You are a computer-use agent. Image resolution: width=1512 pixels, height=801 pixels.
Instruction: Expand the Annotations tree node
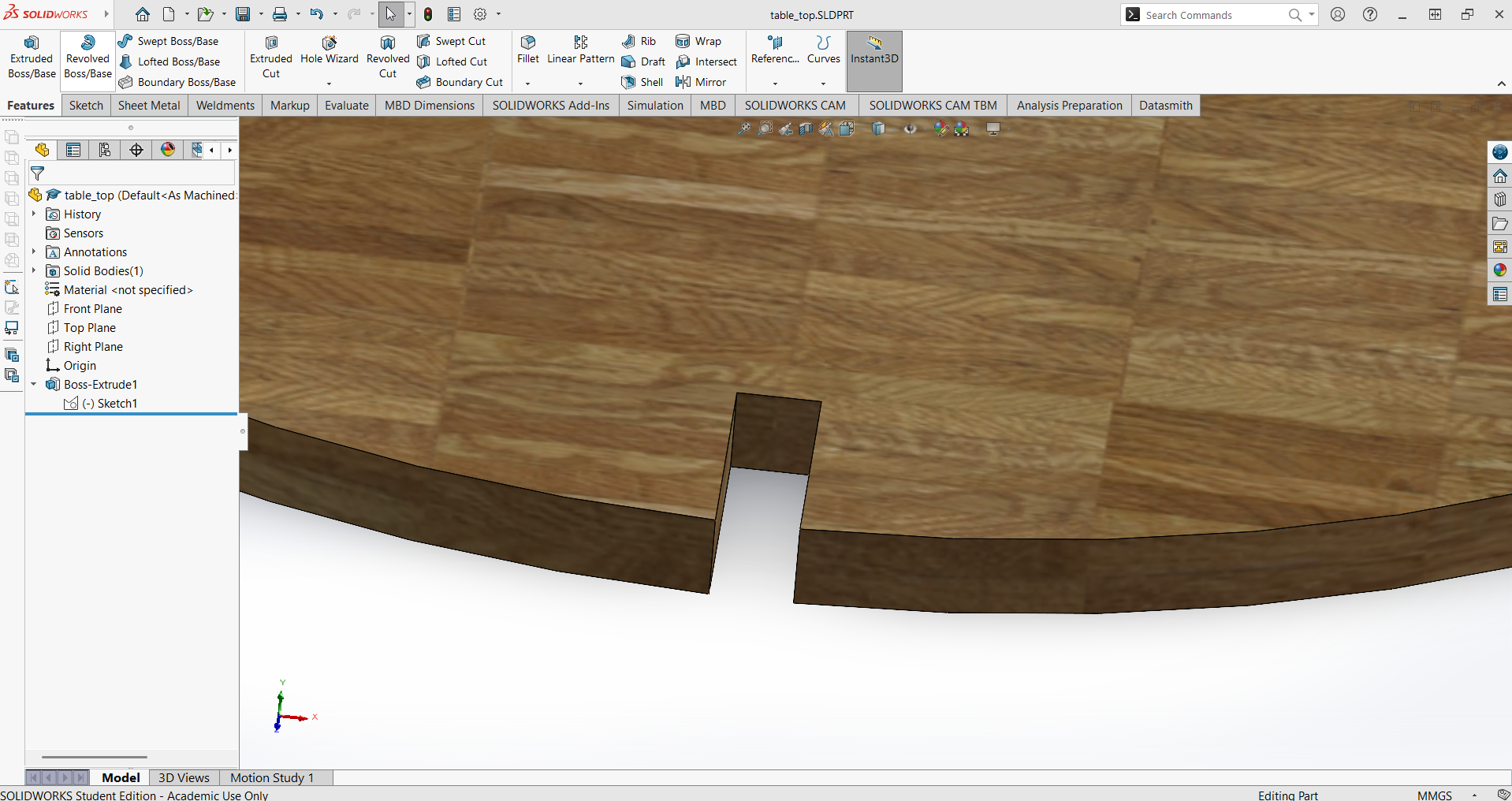point(34,251)
